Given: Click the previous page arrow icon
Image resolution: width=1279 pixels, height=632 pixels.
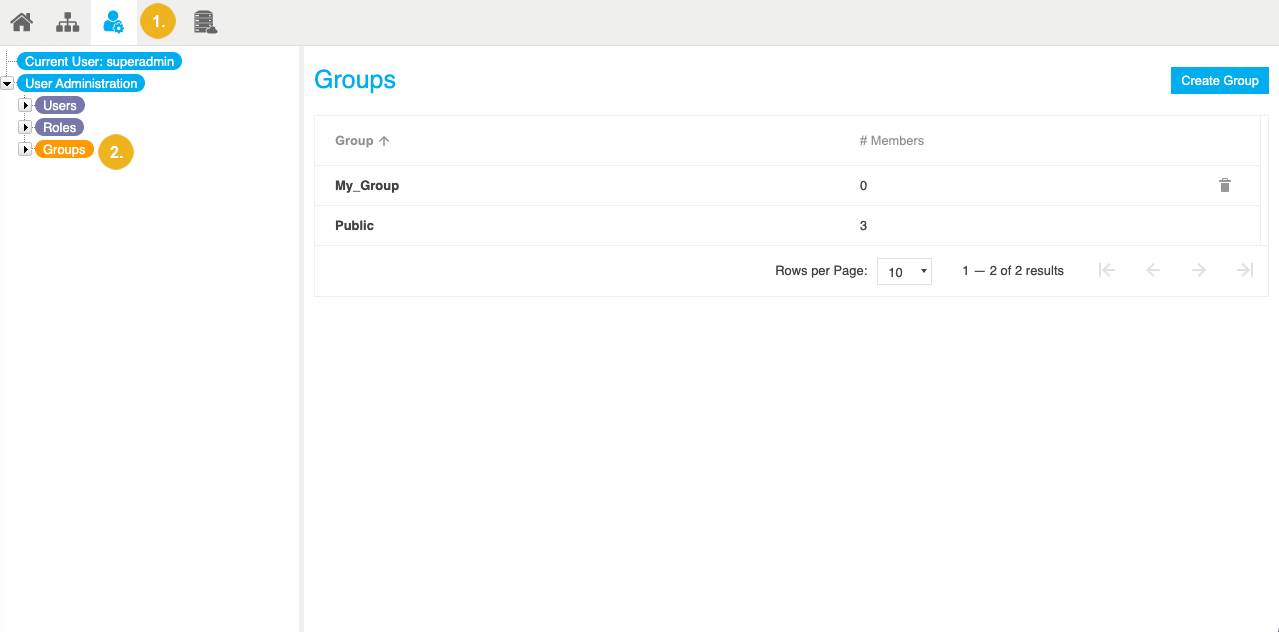Looking at the screenshot, I should point(1153,270).
